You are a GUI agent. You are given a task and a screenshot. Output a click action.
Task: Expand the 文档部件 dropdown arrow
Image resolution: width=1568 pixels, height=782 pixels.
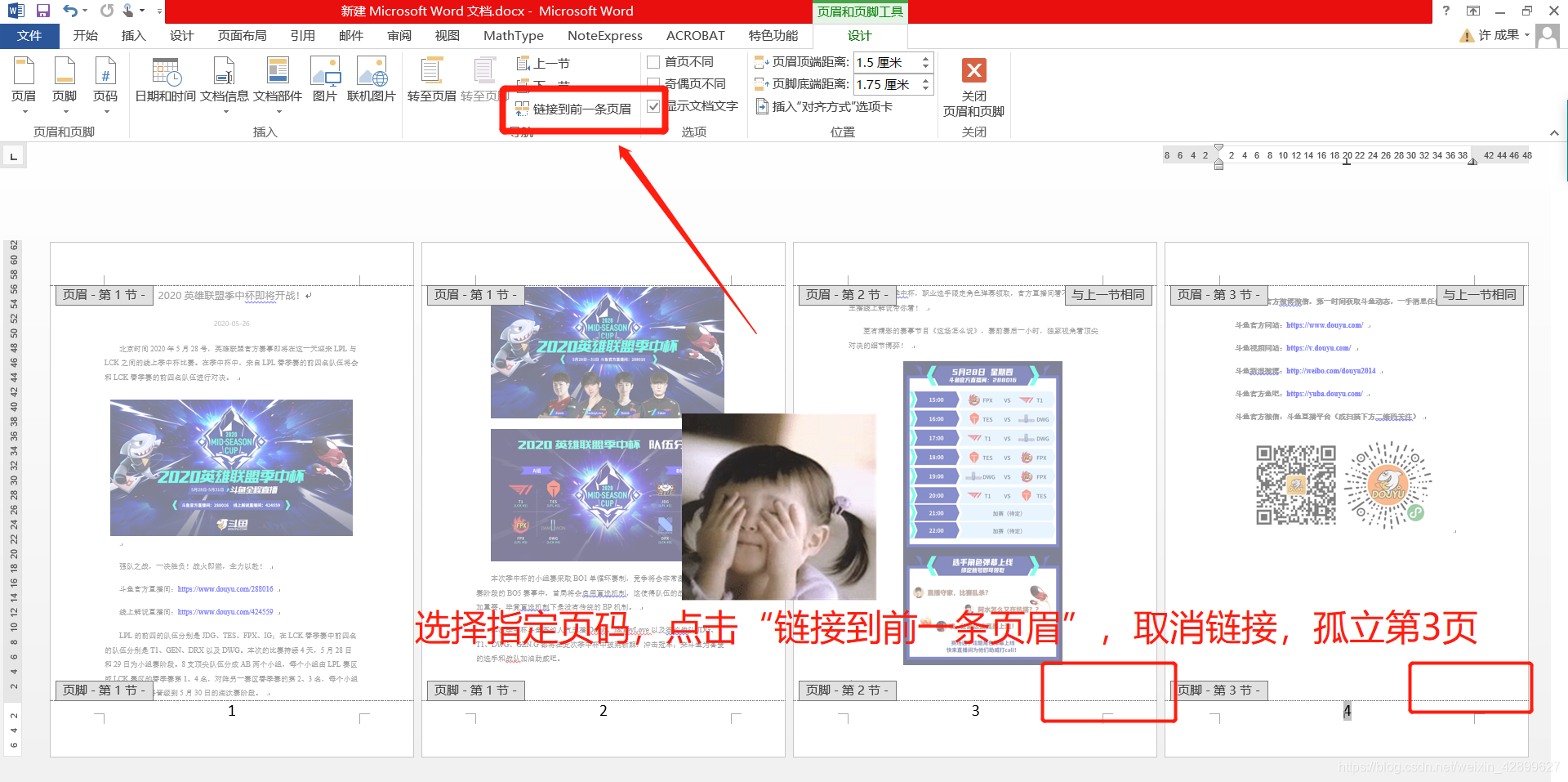[278, 112]
